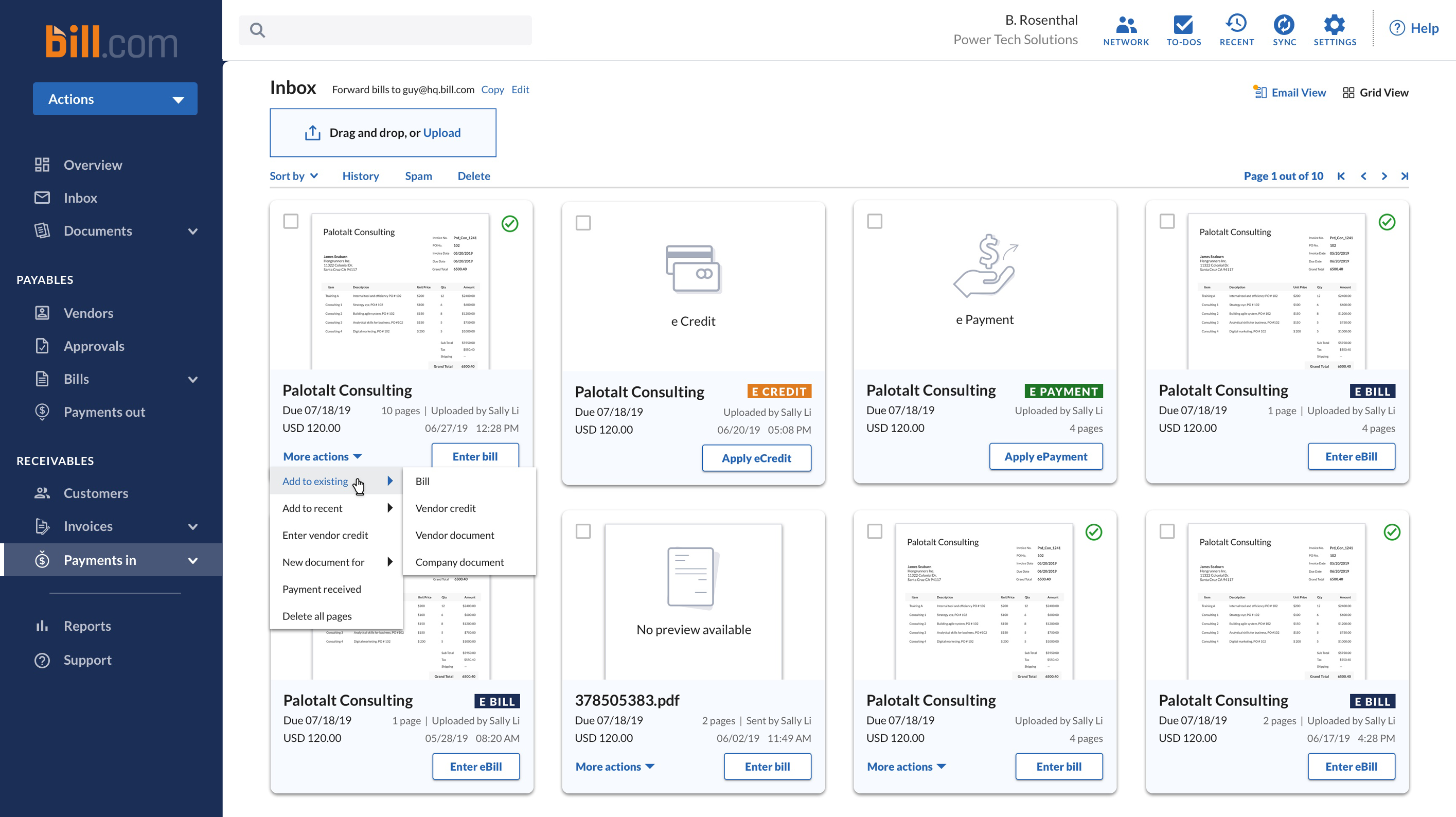Open the Help question mark icon
This screenshot has height=817, width=1456.
click(x=1397, y=28)
